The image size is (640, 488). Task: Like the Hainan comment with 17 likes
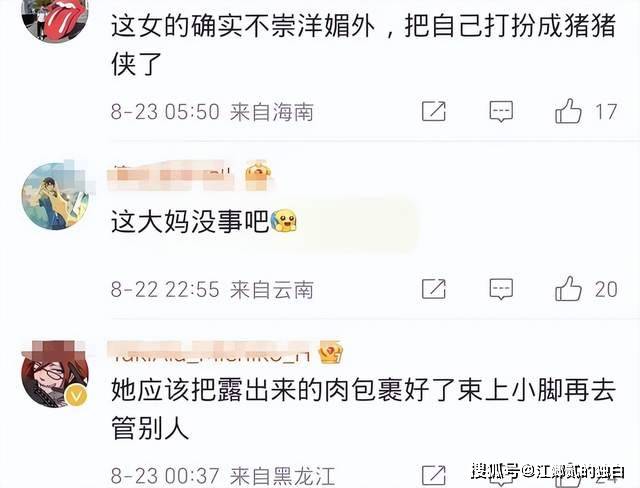tap(568, 111)
